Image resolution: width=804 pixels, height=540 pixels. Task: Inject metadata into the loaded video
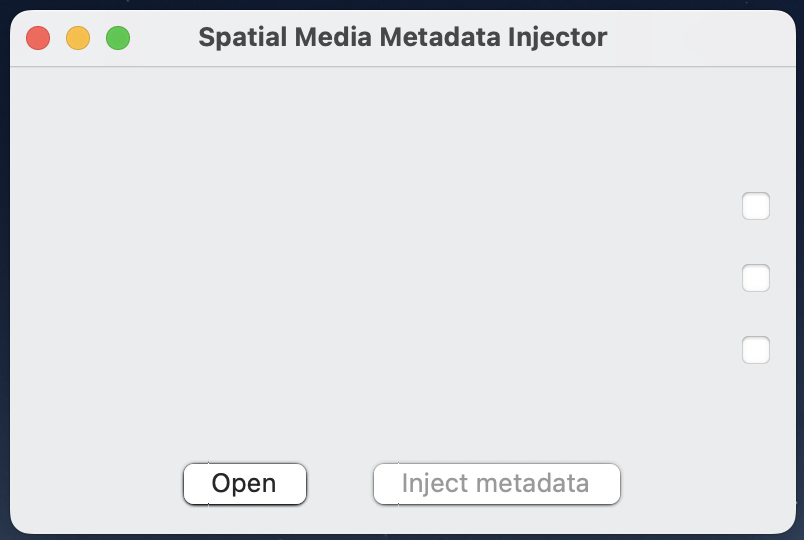coord(497,484)
